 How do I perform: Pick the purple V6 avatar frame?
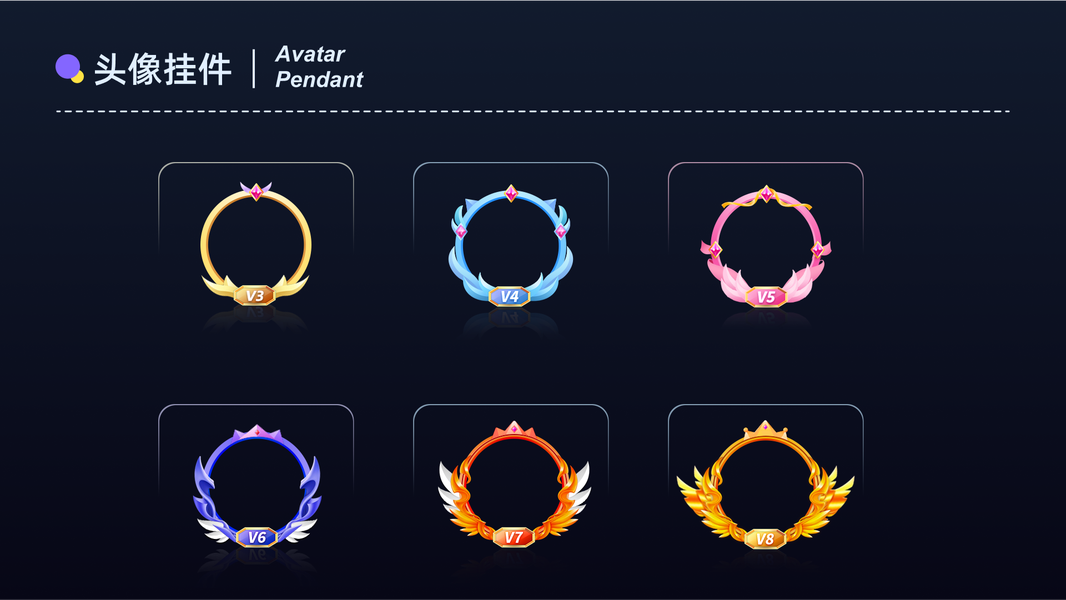tap(256, 487)
